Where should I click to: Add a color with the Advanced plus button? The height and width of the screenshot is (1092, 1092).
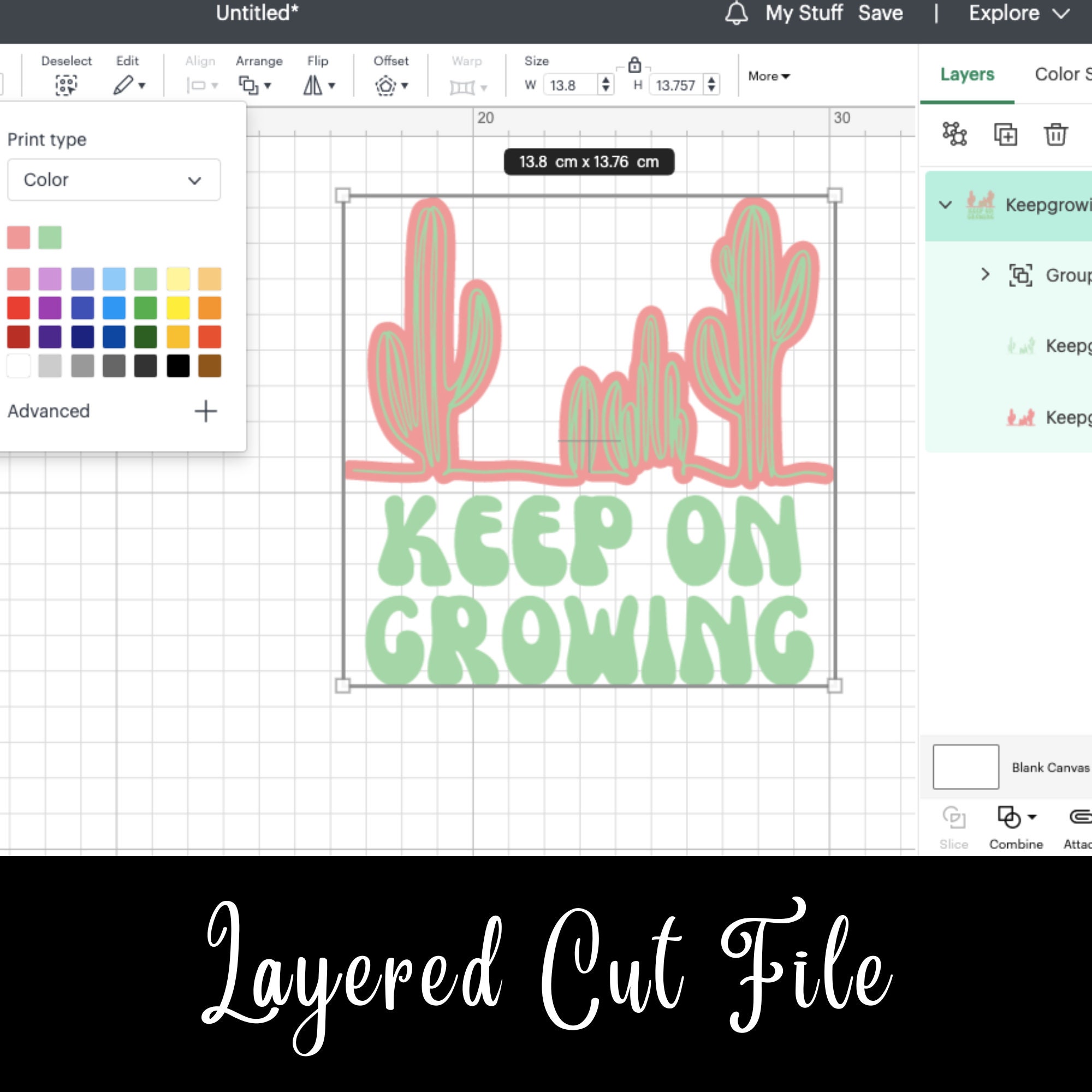[x=205, y=411]
